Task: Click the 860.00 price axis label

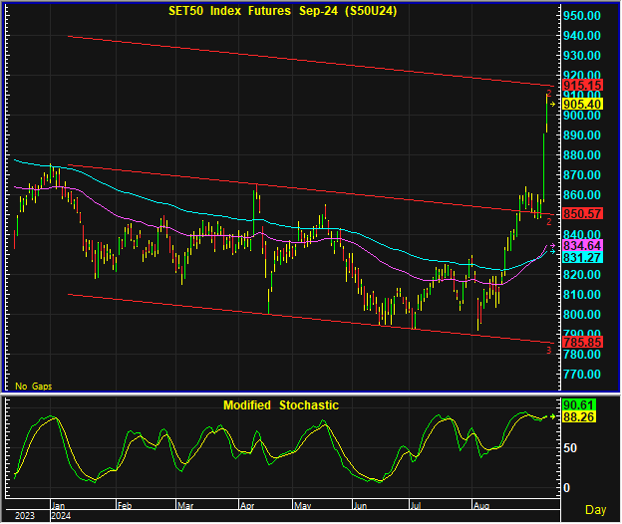Action: 582,195
